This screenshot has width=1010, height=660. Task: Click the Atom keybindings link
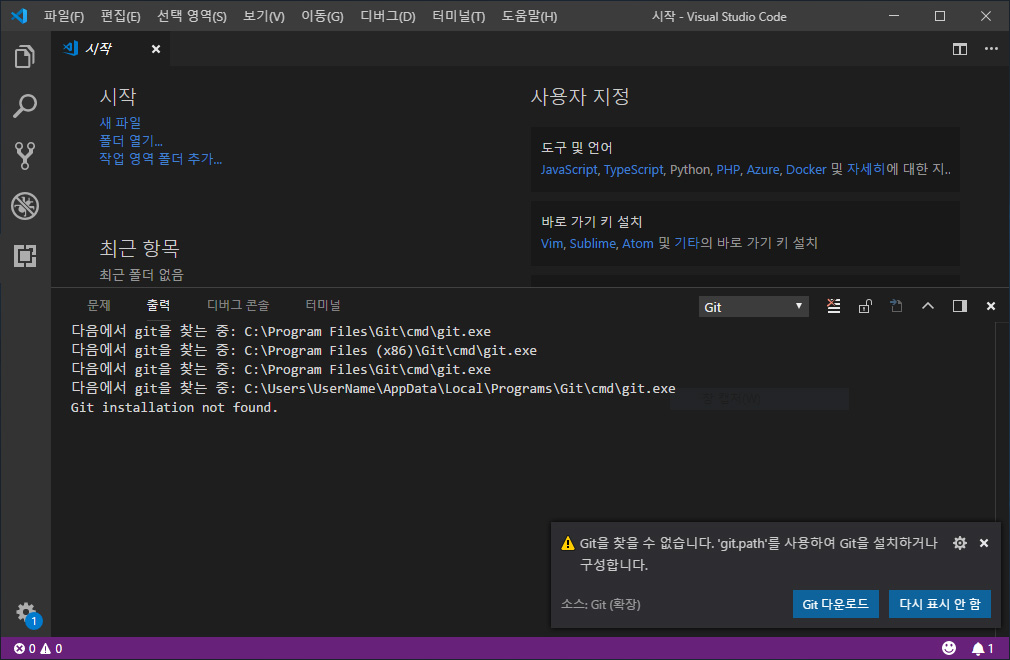tap(638, 243)
